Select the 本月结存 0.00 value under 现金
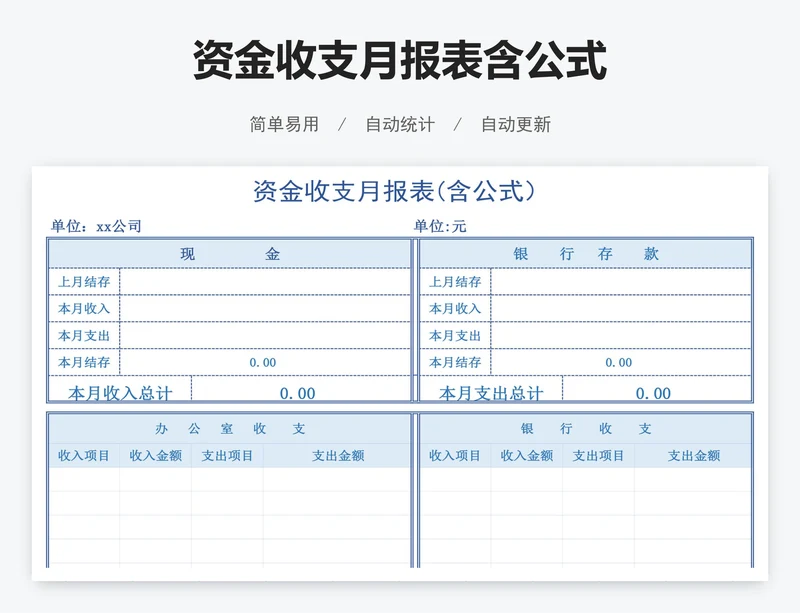The height and width of the screenshot is (613, 800). (263, 362)
